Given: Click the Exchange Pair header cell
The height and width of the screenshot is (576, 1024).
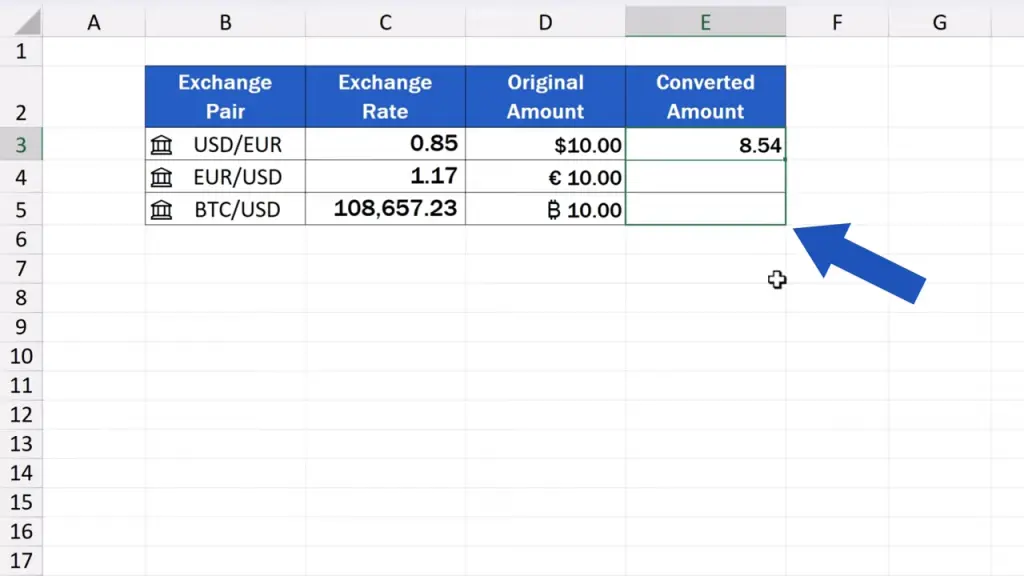Looking at the screenshot, I should point(225,97).
